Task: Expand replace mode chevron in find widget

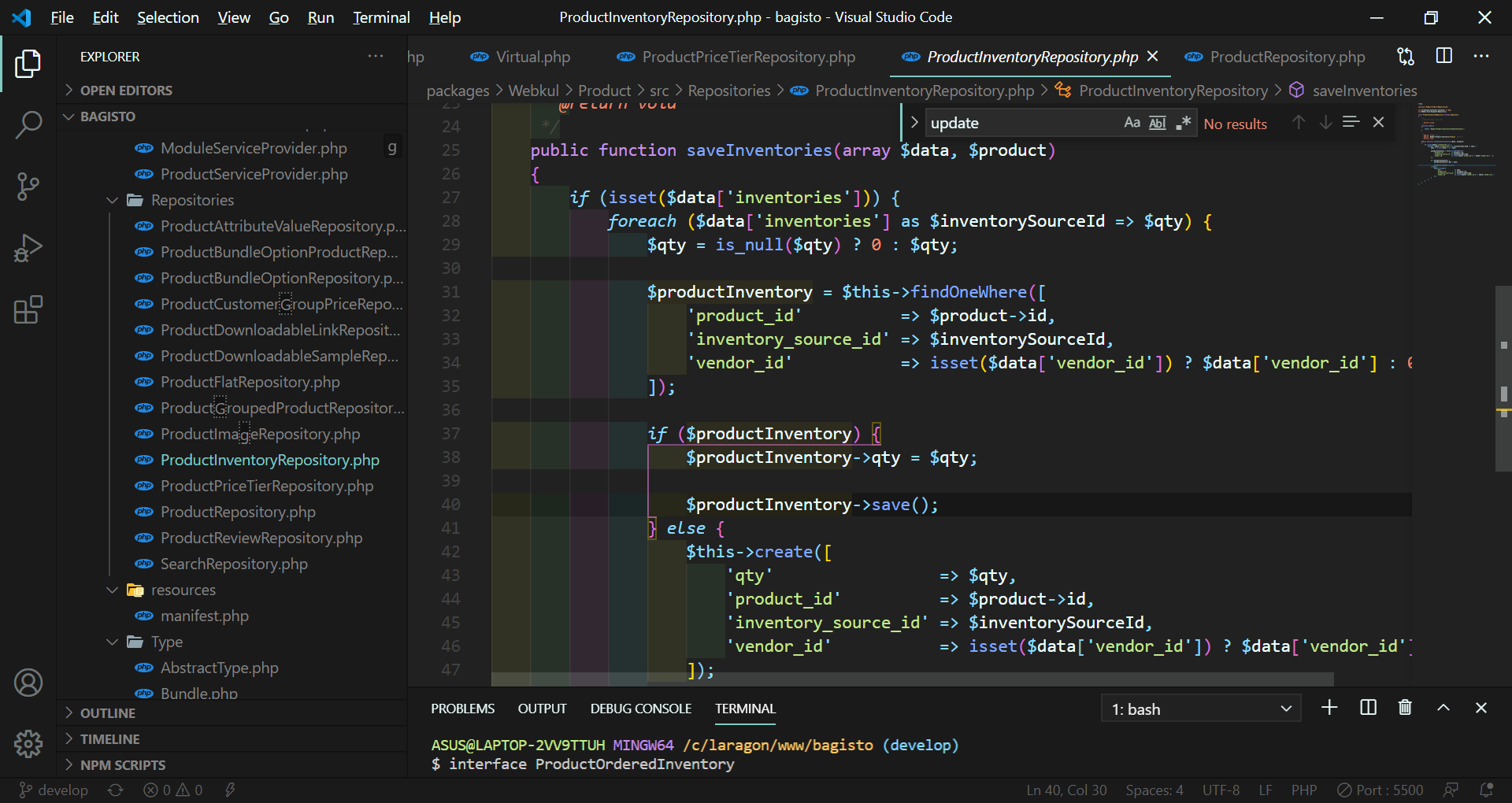Action: (x=914, y=122)
